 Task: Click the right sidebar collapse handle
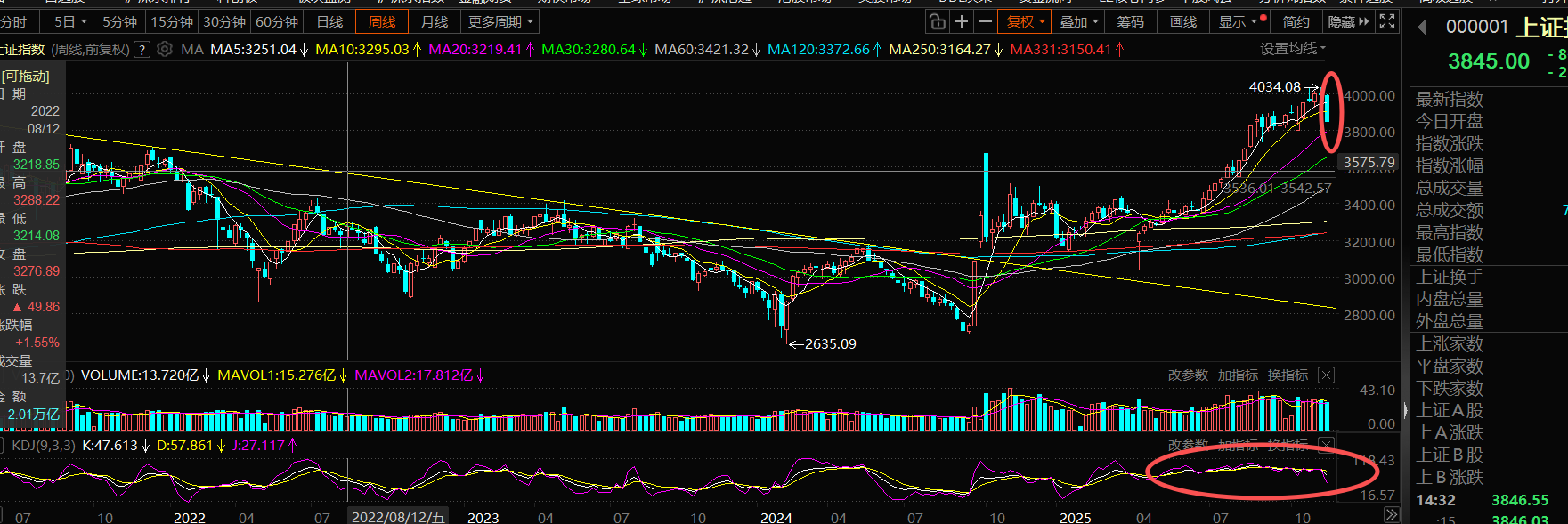pyautogui.click(x=1406, y=410)
